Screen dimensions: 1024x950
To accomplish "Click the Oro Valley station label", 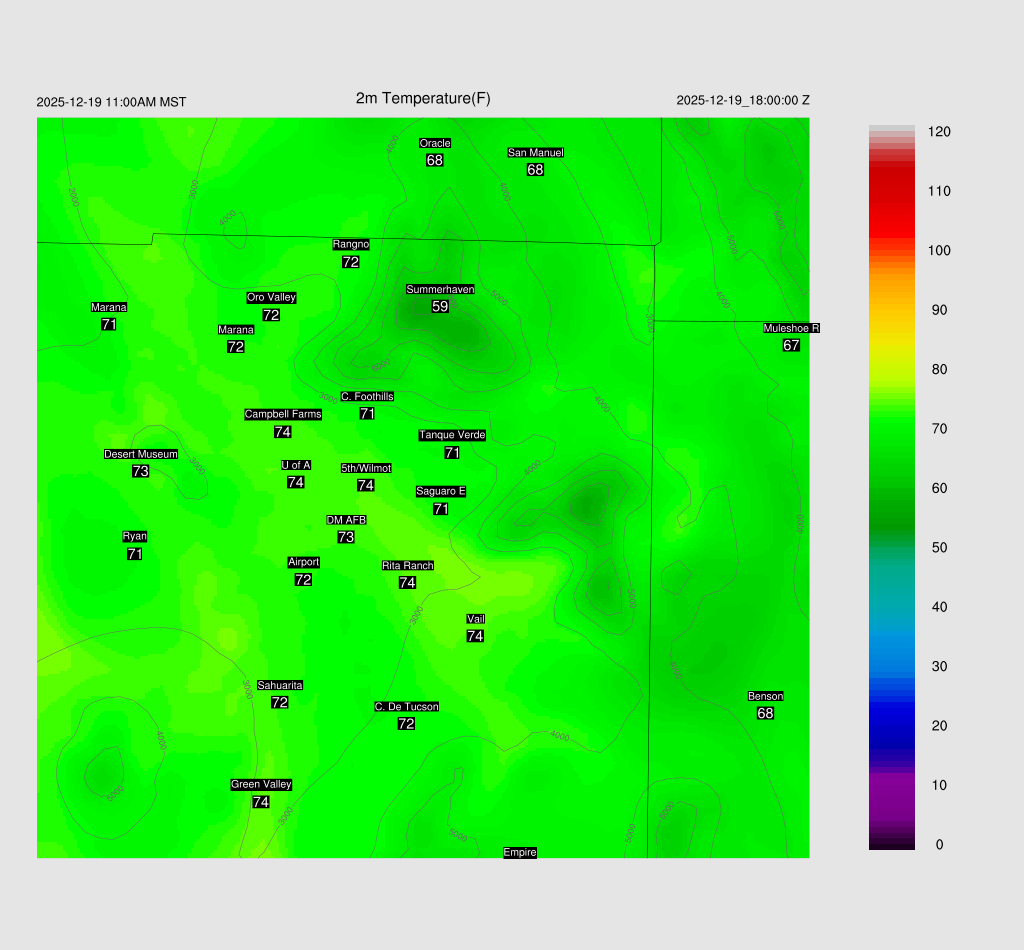I will (x=271, y=298).
